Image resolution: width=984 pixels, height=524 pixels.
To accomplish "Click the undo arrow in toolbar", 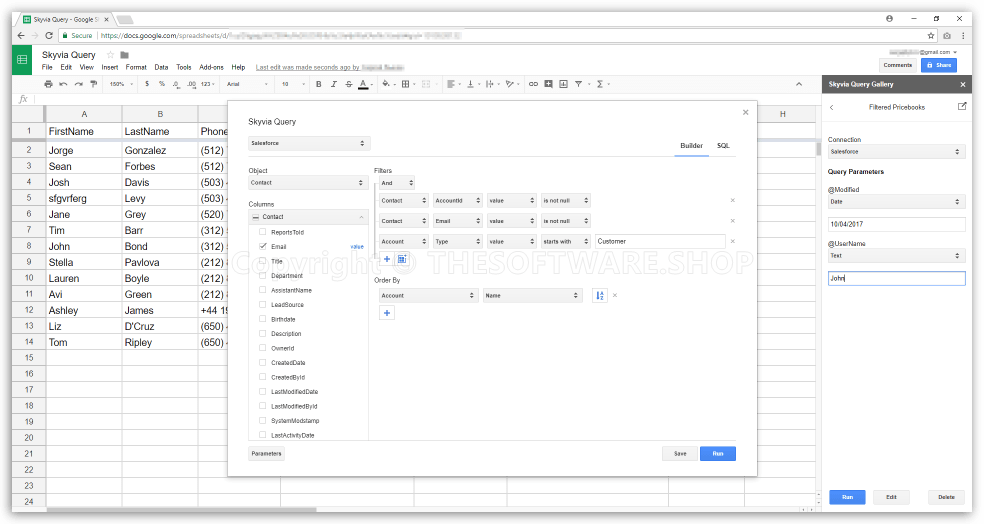I will pyautogui.click(x=63, y=84).
